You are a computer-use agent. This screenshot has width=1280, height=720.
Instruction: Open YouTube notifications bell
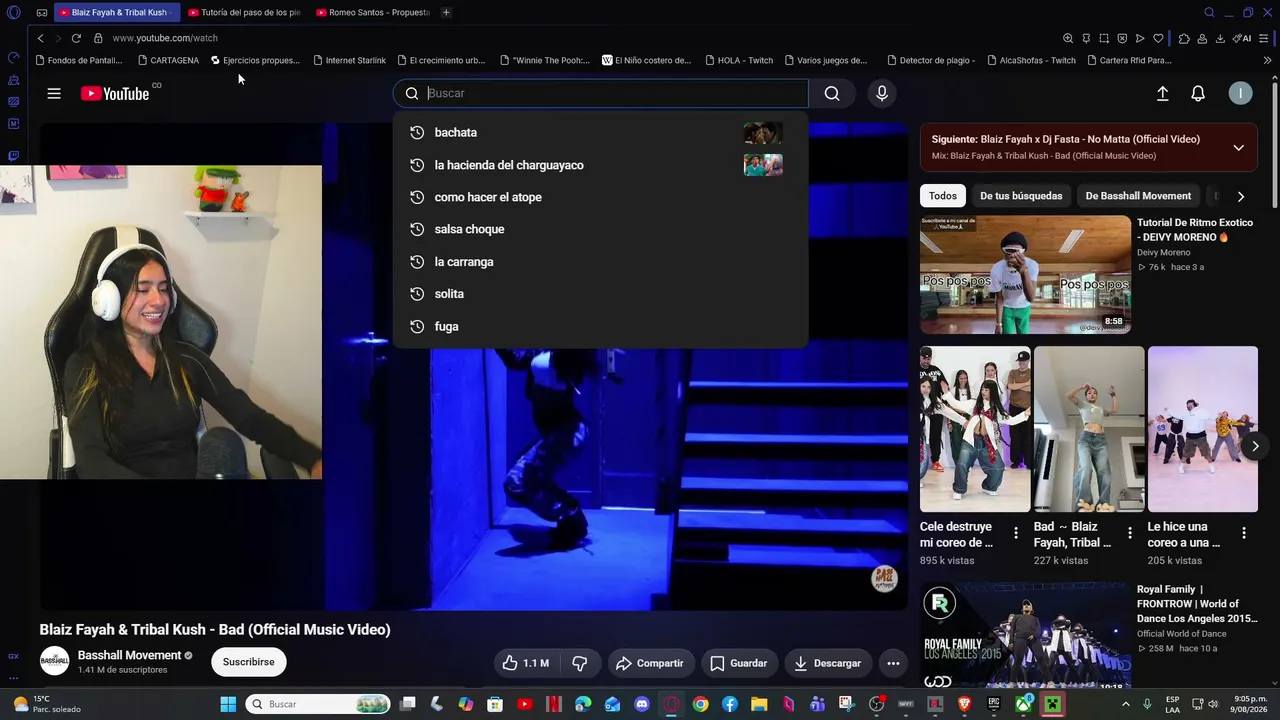[1198, 93]
